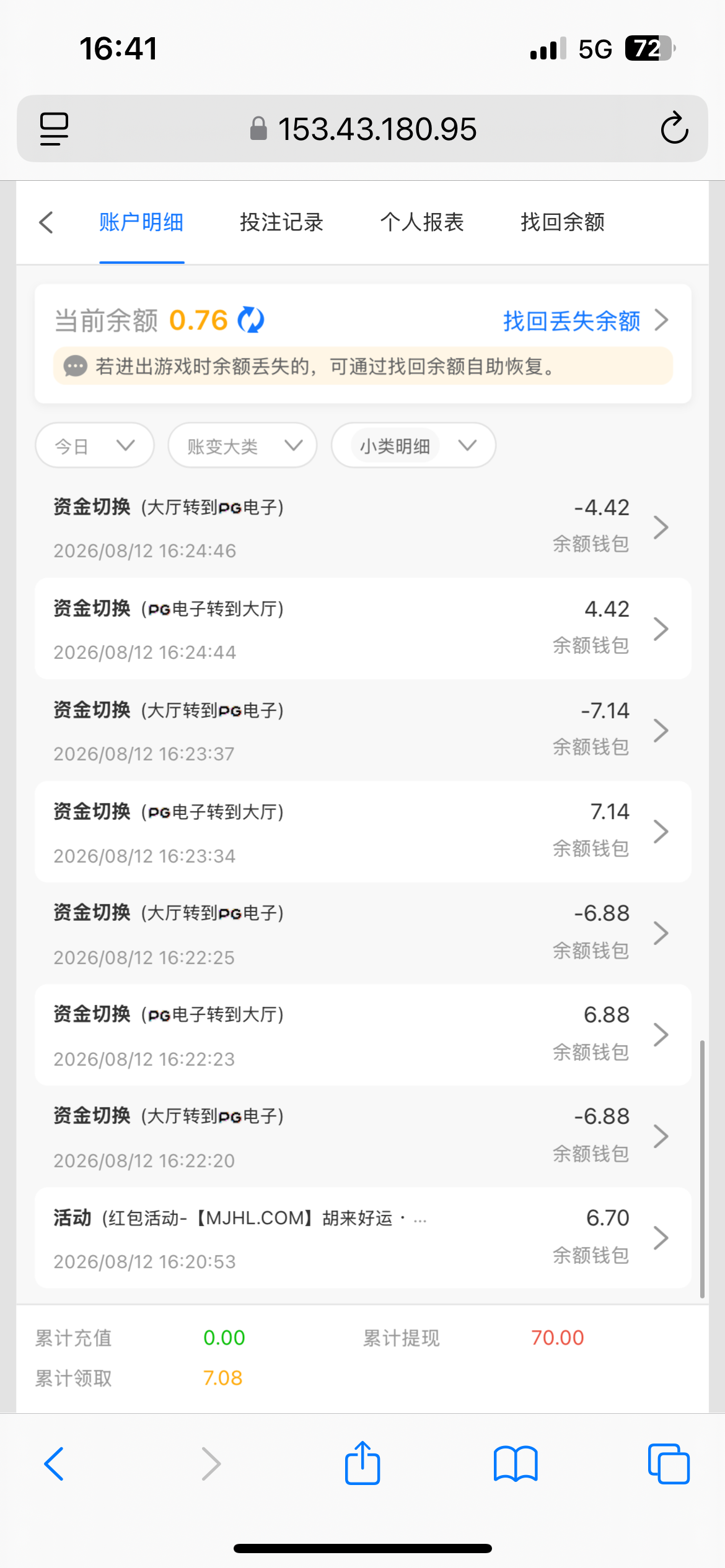Switch to the 个人报表 tab
Viewport: 725px width, 1568px height.
point(422,222)
